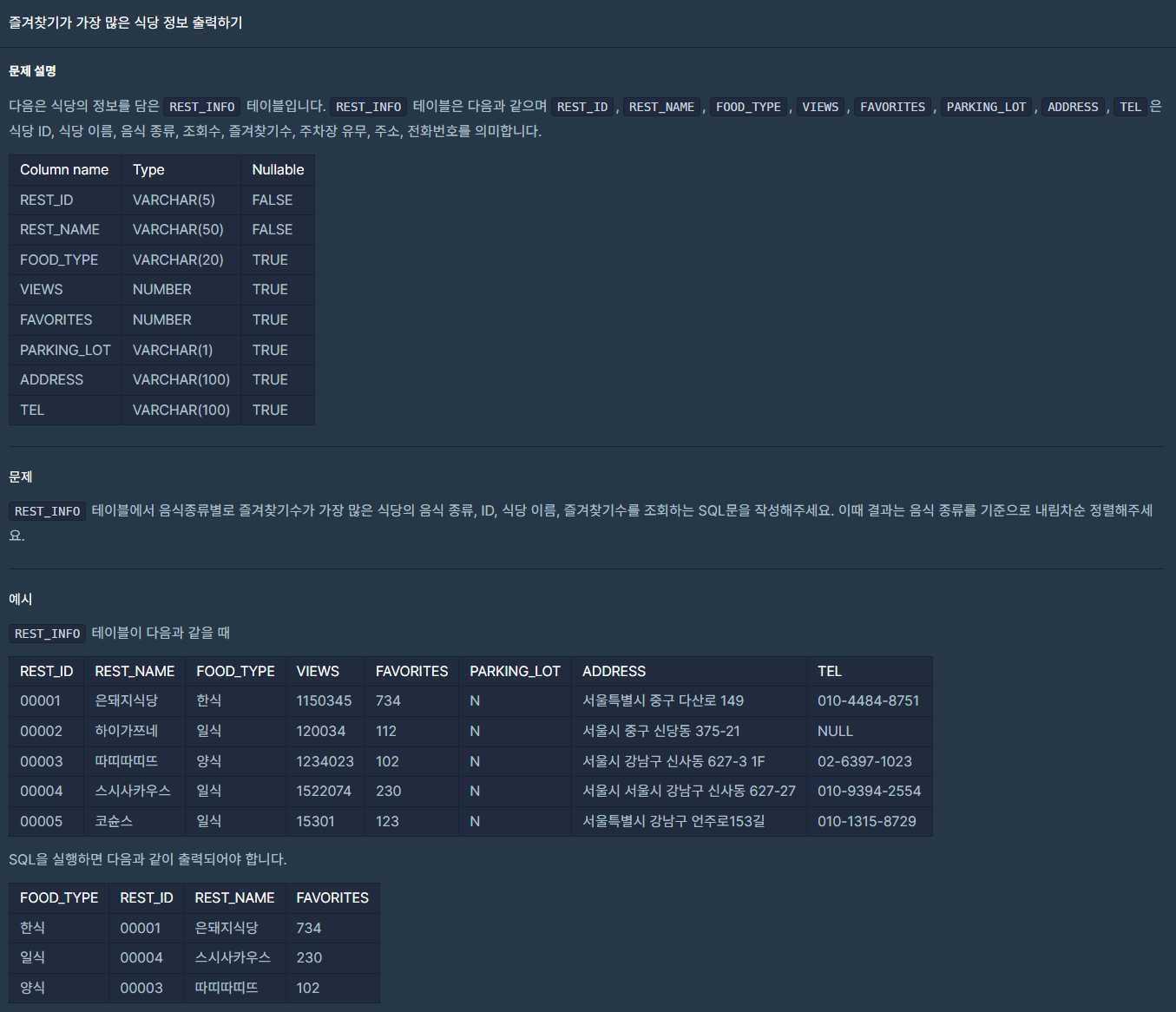Click the sentence "SQL을 실행하면 다음과 같이 출력되어야 합니다."
This screenshot has height=1012, width=1176.
tap(148, 859)
